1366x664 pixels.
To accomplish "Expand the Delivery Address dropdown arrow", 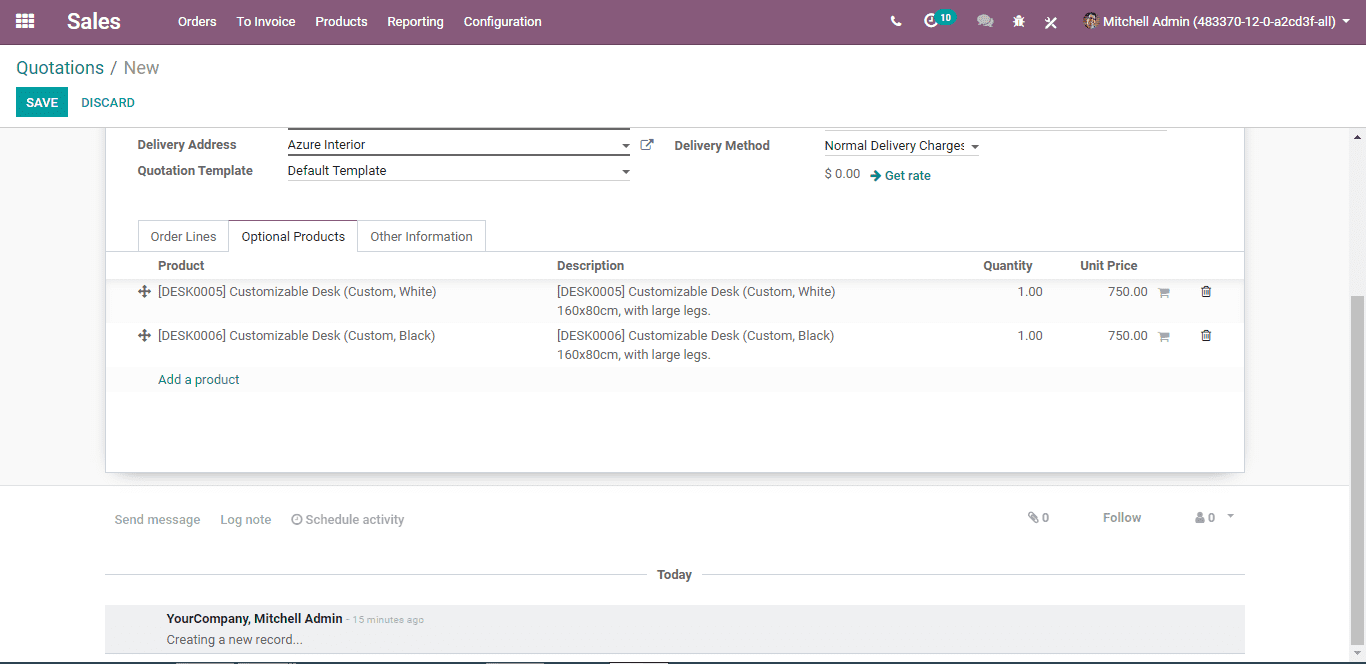I will click(626, 146).
